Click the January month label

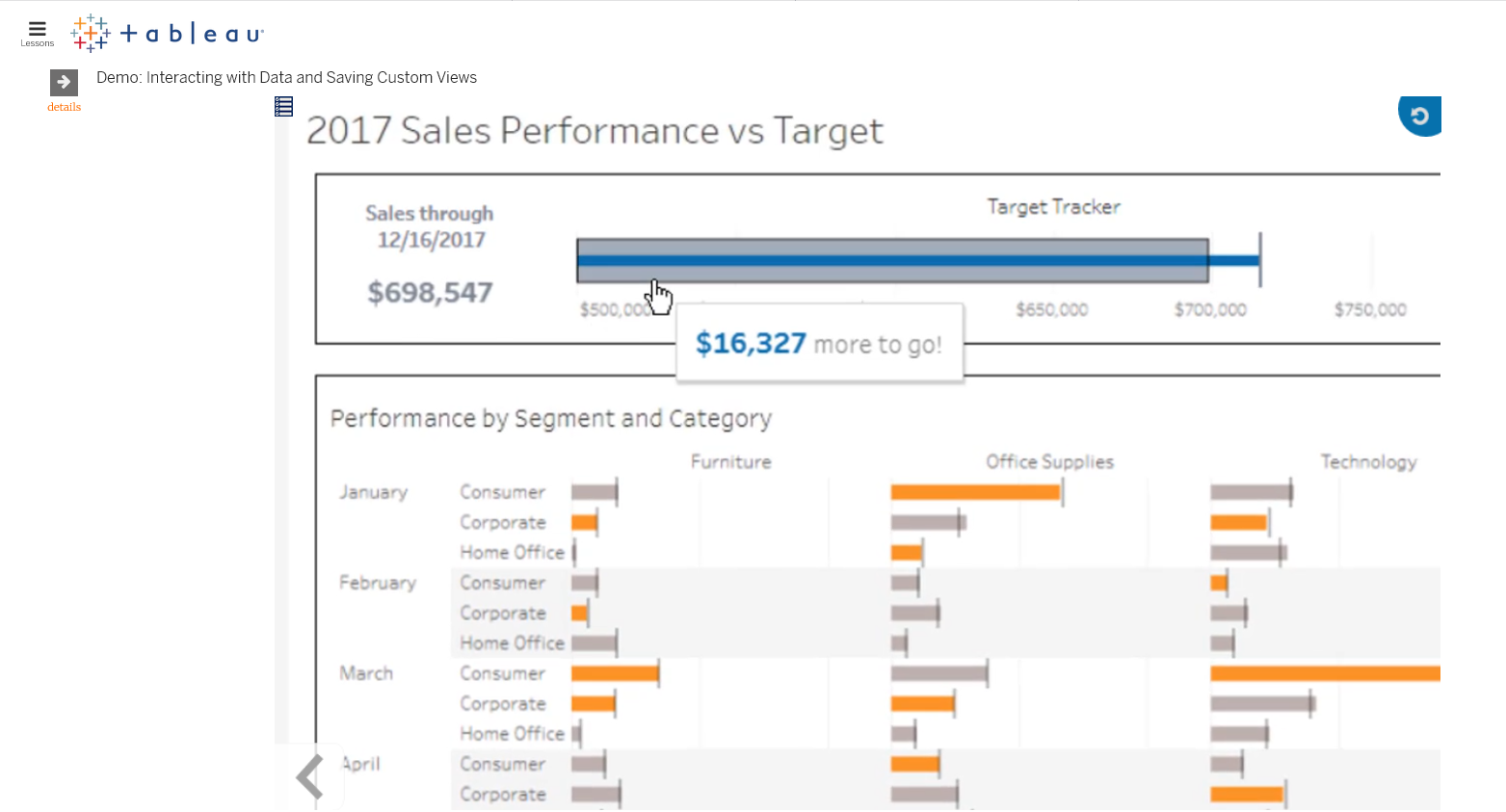pyautogui.click(x=373, y=492)
